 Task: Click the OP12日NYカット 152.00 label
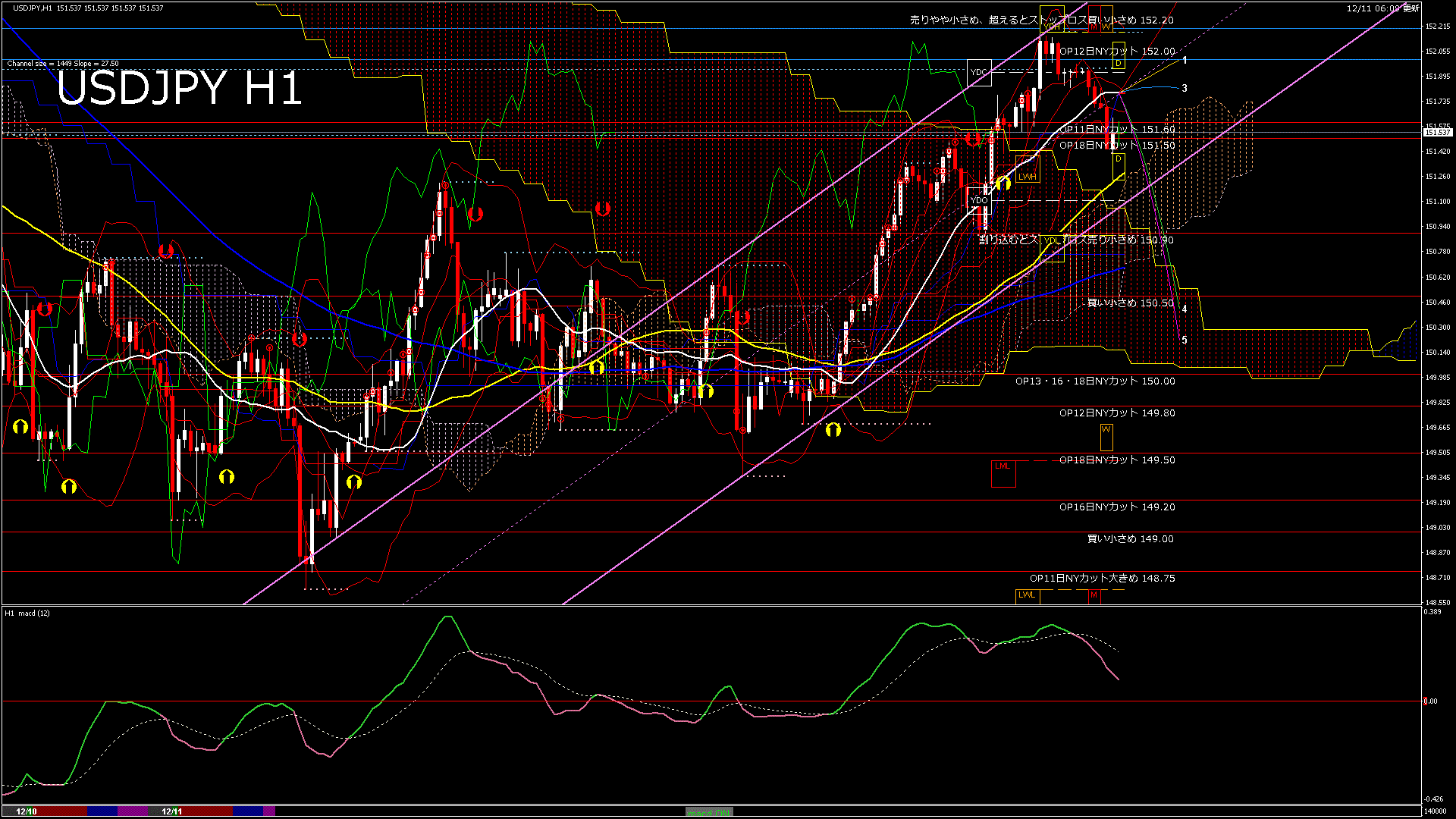coord(1116,52)
